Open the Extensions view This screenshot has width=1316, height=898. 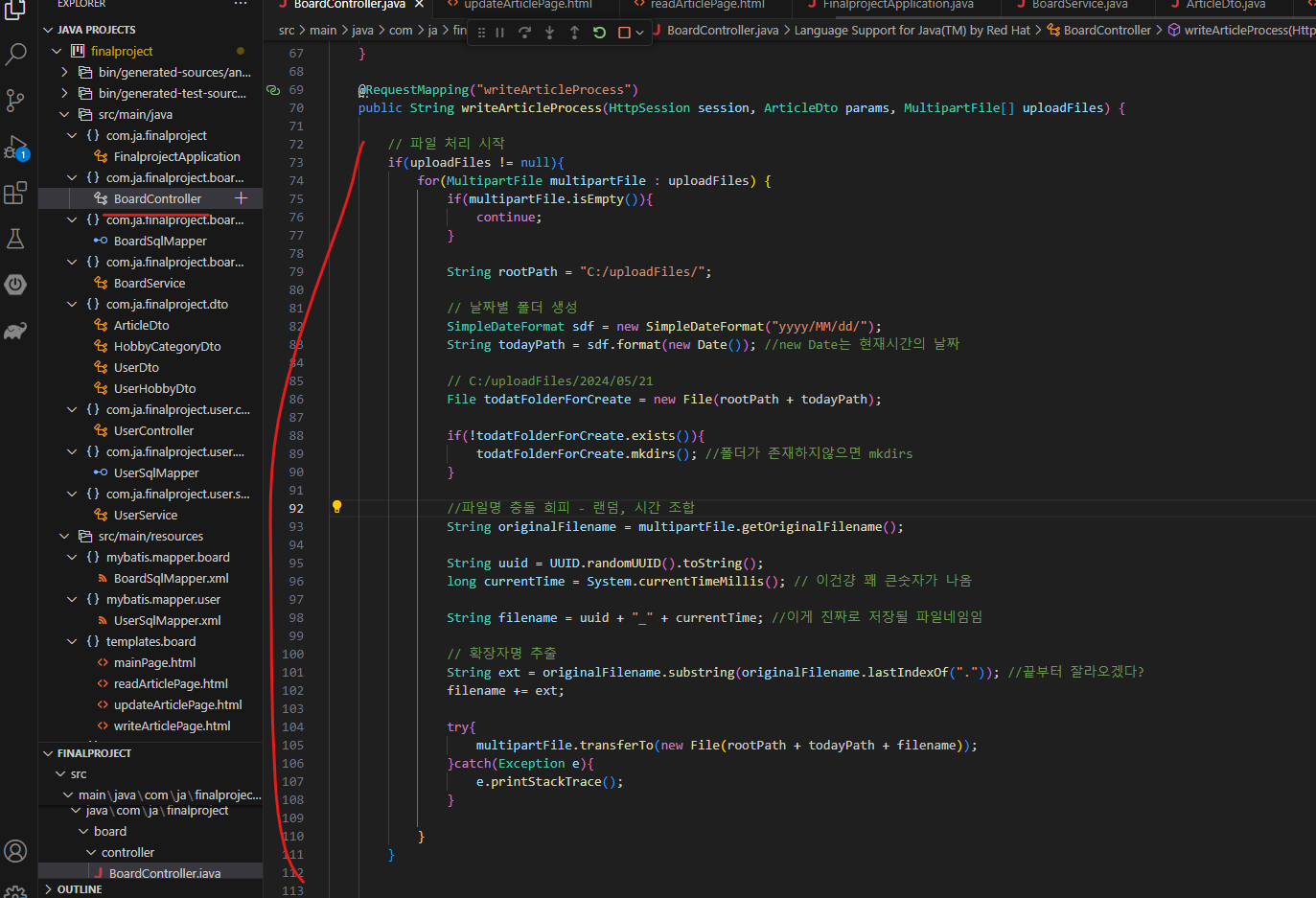pos(15,193)
